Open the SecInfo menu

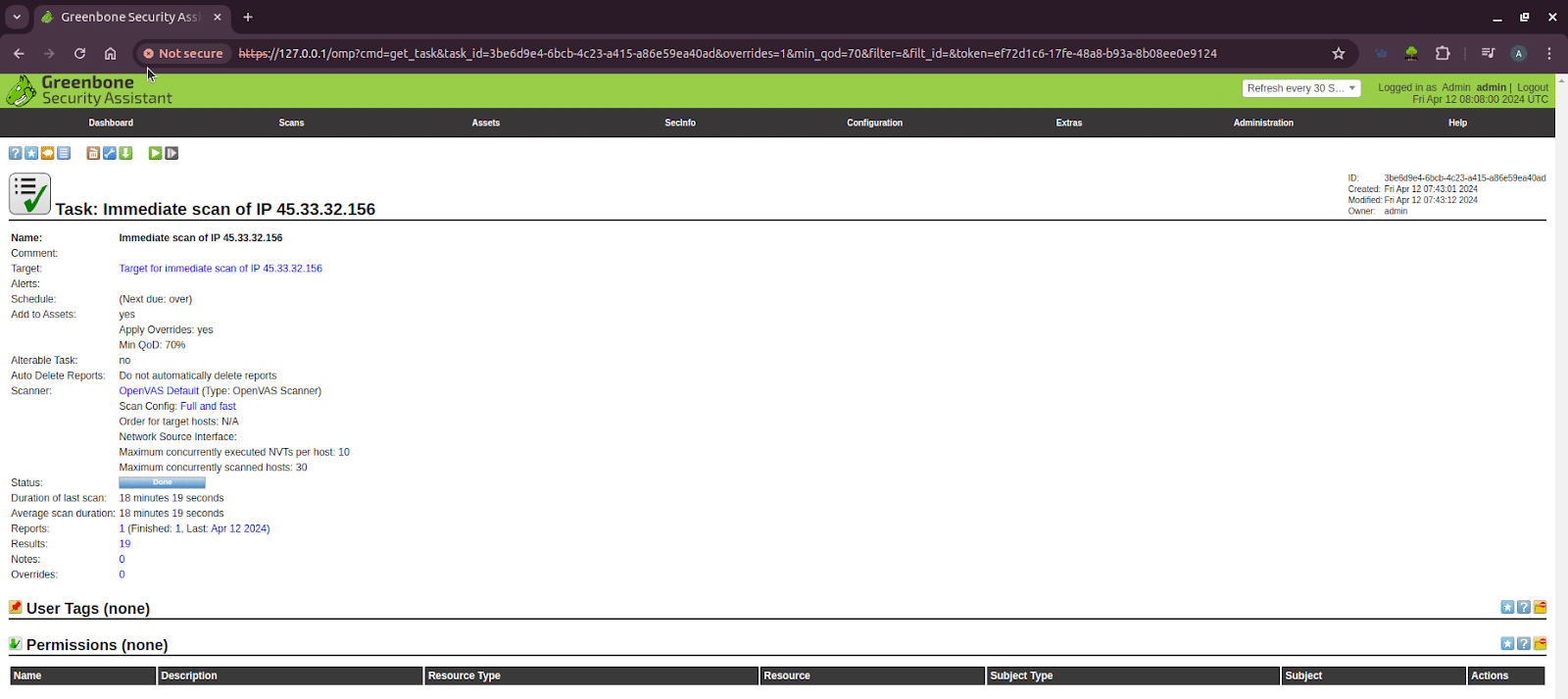[680, 123]
